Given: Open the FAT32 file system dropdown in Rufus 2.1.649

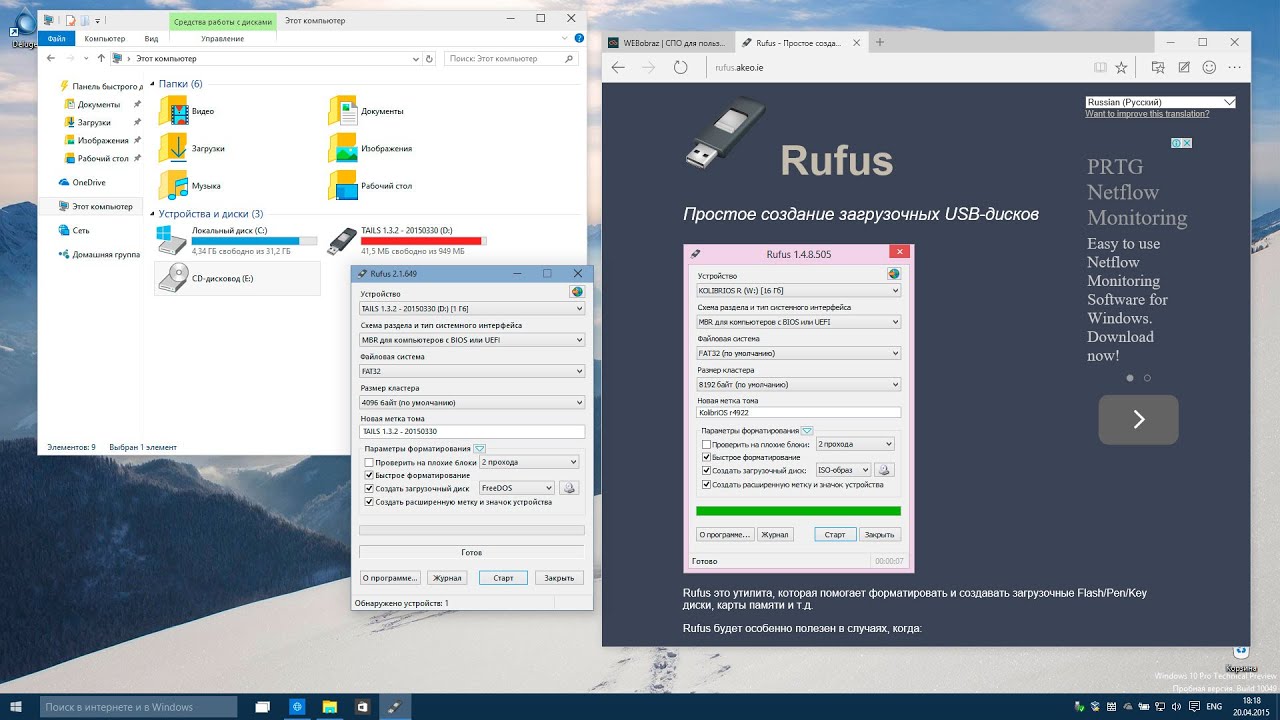Looking at the screenshot, I should tap(472, 371).
